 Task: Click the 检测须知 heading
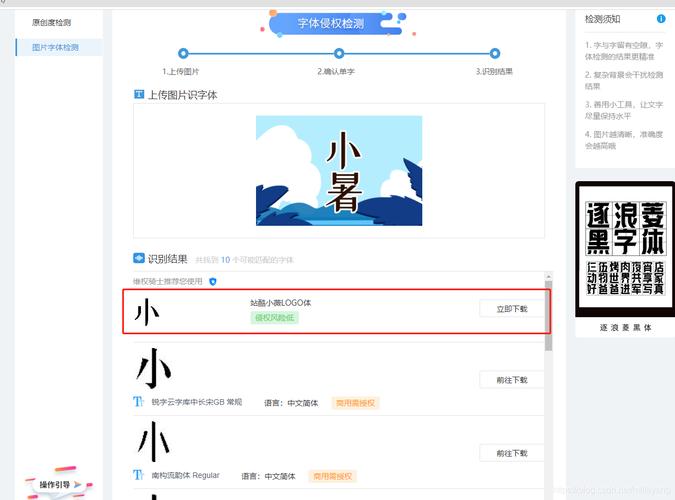click(x=602, y=19)
